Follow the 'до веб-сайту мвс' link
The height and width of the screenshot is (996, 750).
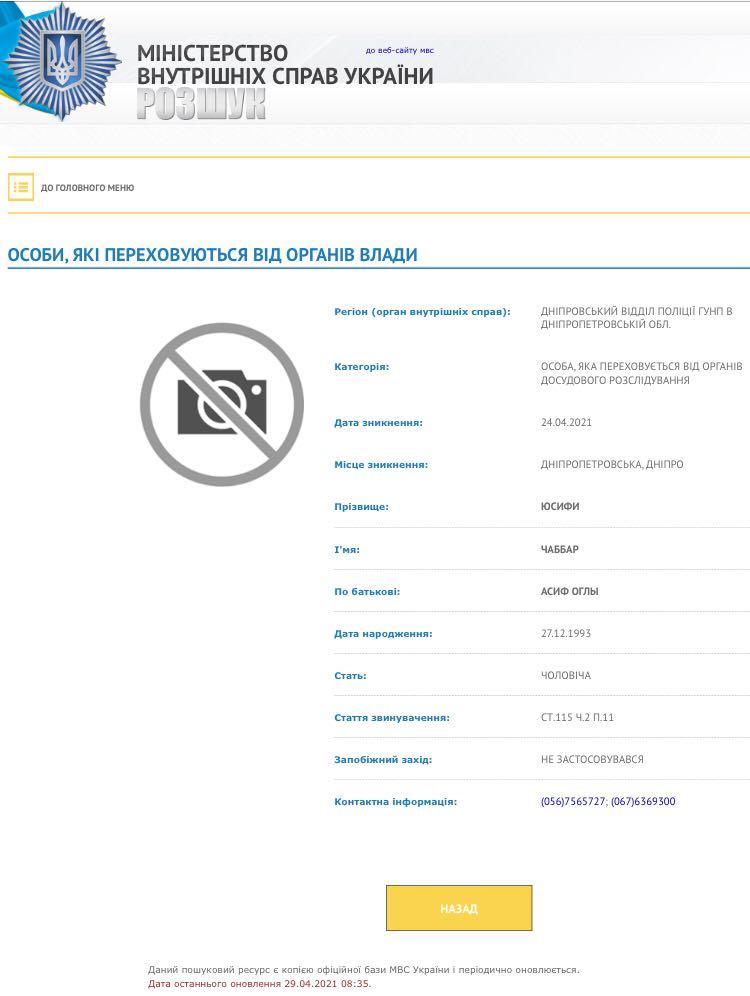[x=399, y=50]
